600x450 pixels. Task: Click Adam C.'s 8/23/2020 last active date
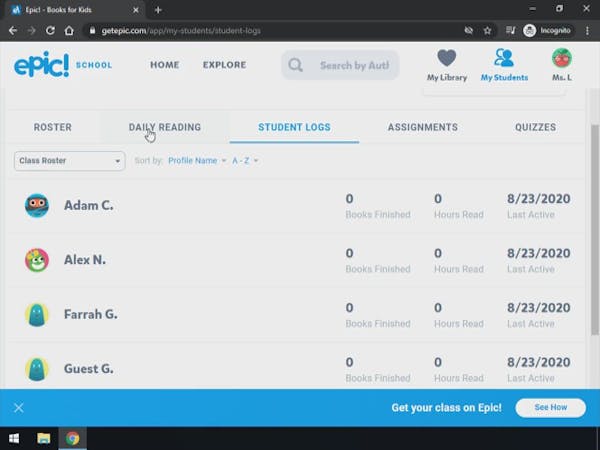click(x=538, y=199)
